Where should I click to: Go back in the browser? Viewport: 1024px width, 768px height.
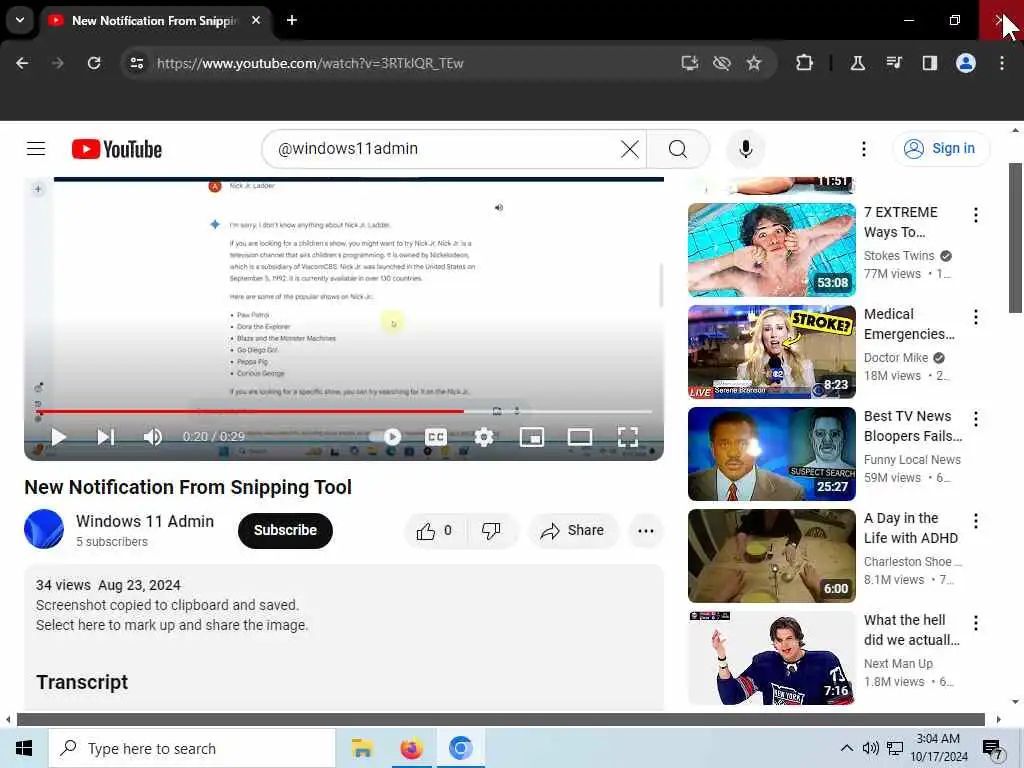[x=22, y=63]
